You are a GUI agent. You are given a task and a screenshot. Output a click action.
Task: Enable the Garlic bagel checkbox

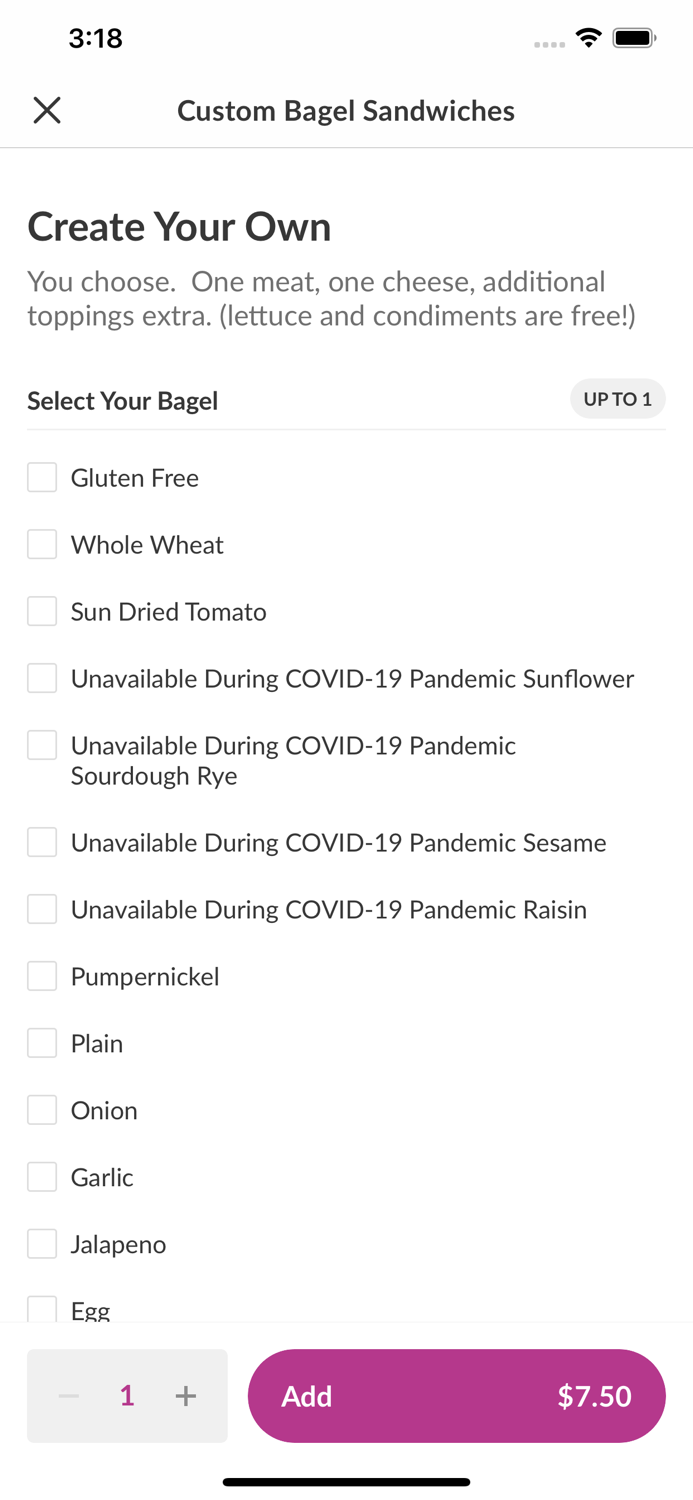(42, 1178)
